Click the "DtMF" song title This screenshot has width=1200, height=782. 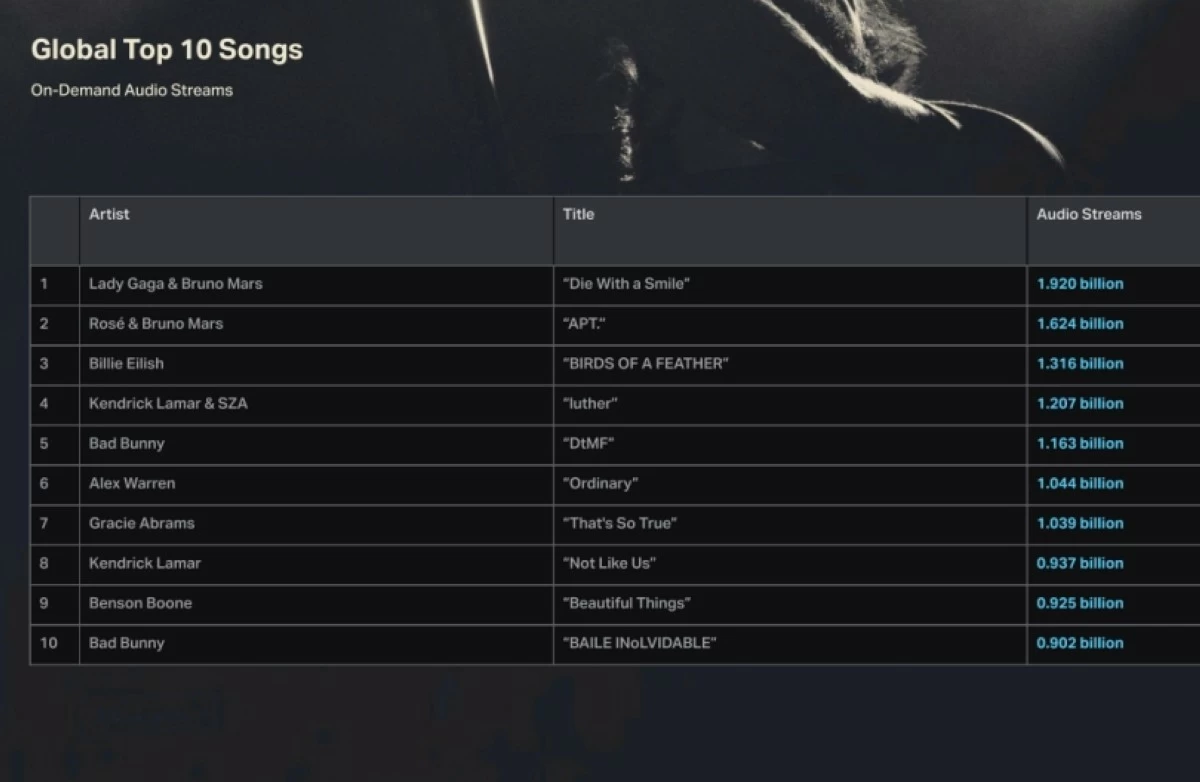pos(589,444)
